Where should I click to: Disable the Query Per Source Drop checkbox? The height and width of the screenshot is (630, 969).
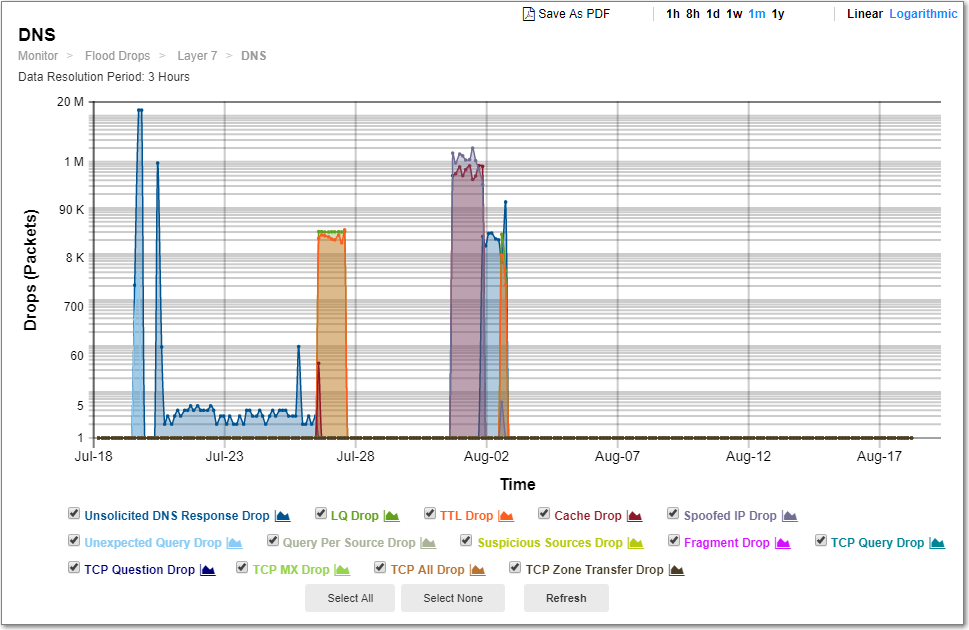(x=272, y=540)
